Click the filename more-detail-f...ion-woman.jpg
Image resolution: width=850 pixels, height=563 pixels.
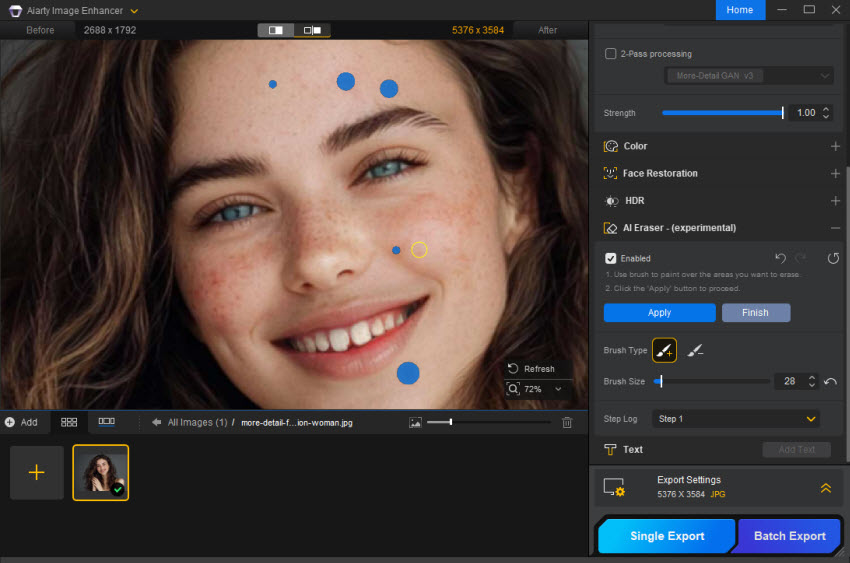click(x=297, y=423)
